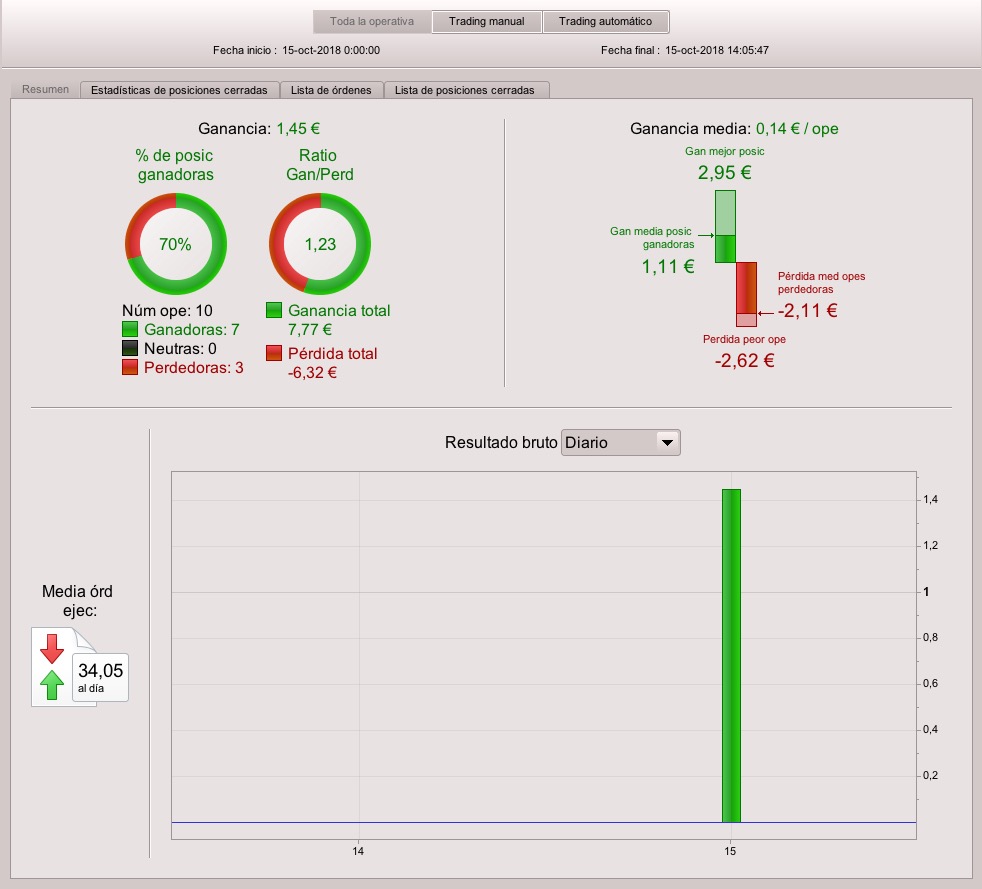Switch to Trading manual view
This screenshot has height=889, width=982.
[x=487, y=21]
